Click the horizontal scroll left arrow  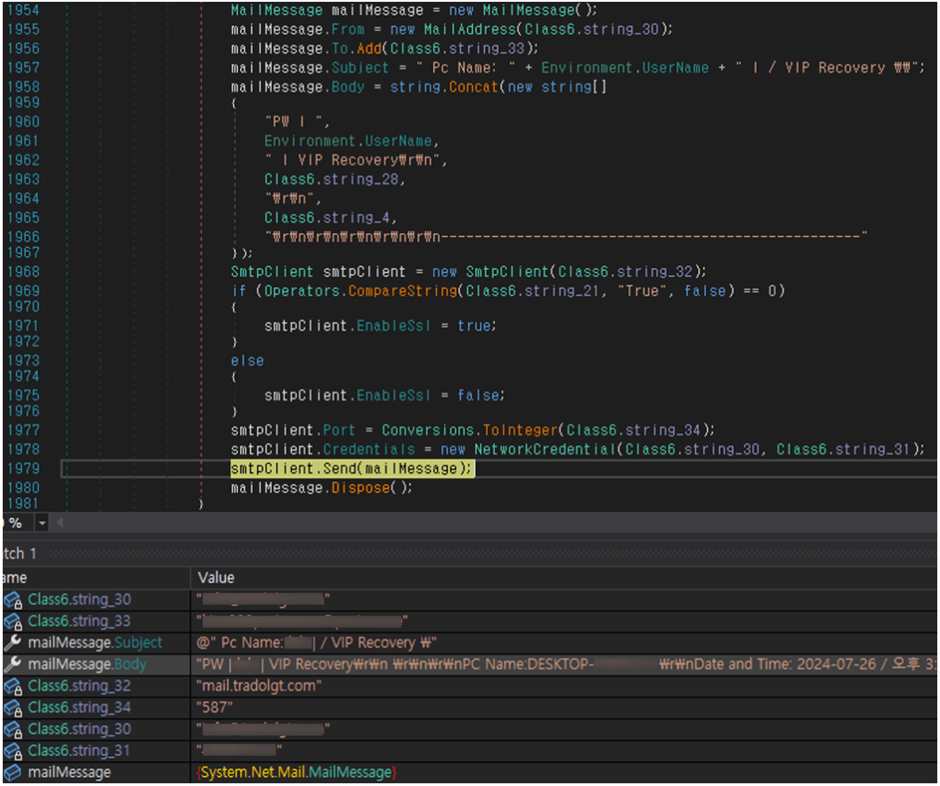[x=60, y=523]
